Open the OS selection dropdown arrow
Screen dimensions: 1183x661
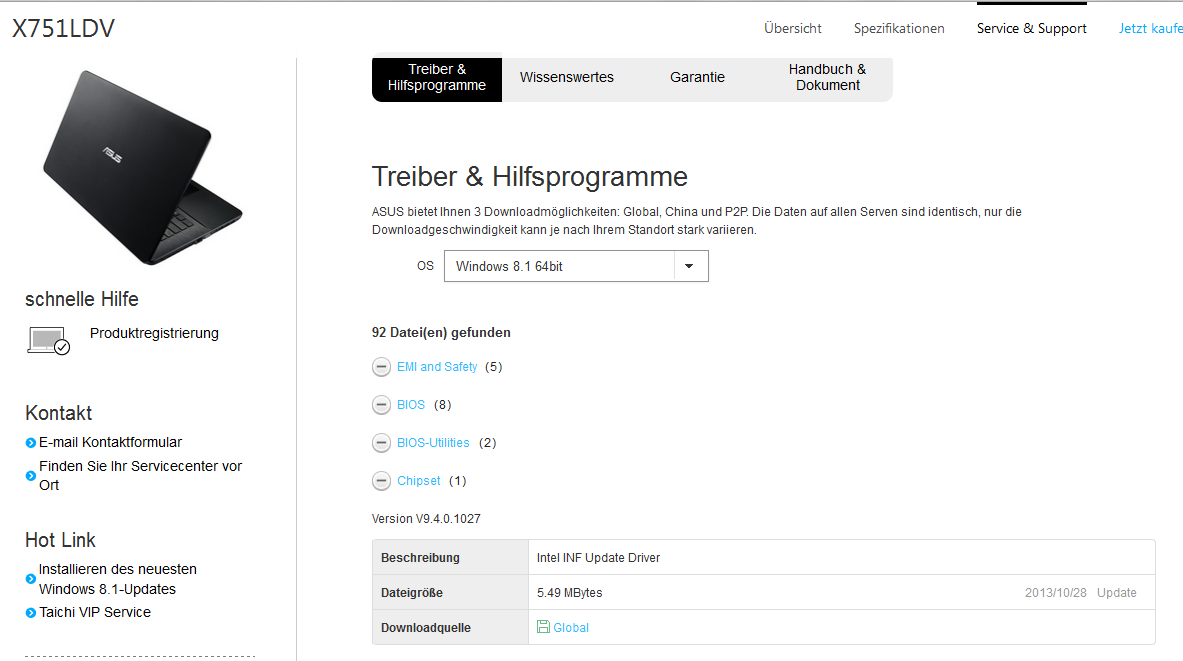(690, 266)
